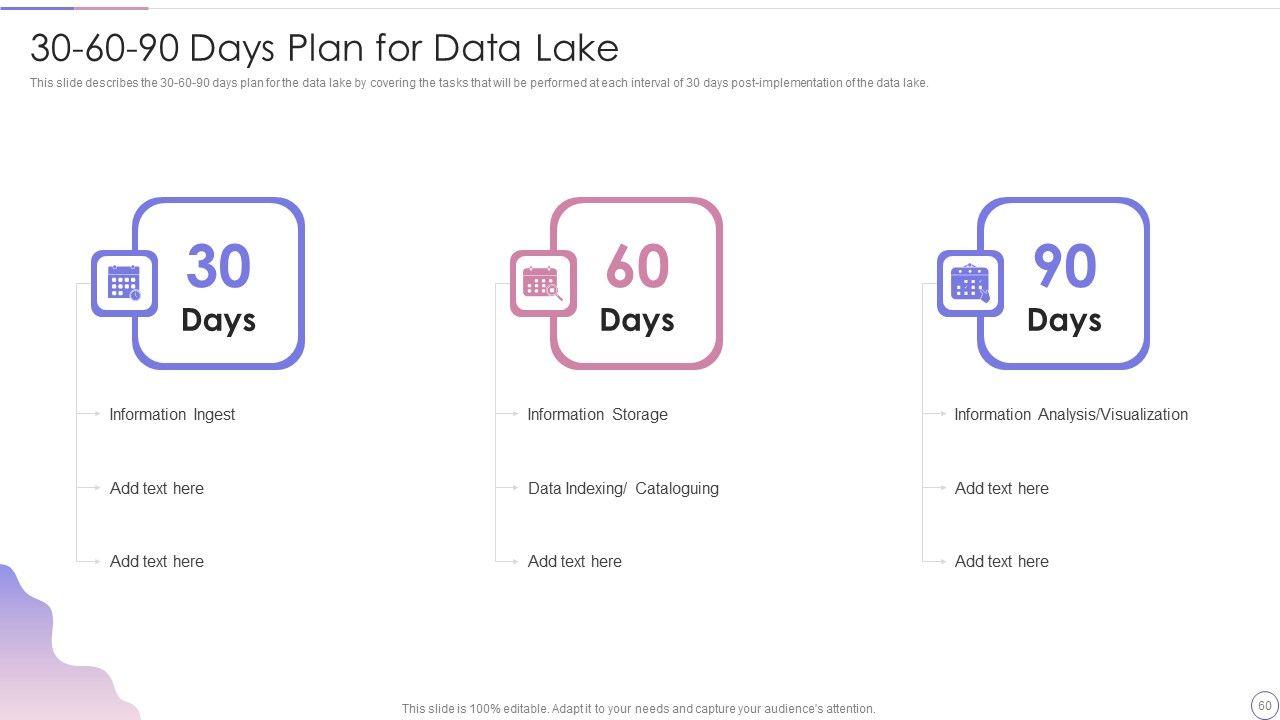The width and height of the screenshot is (1280, 720).
Task: Select the large purple "30" number
Action: coord(218,267)
